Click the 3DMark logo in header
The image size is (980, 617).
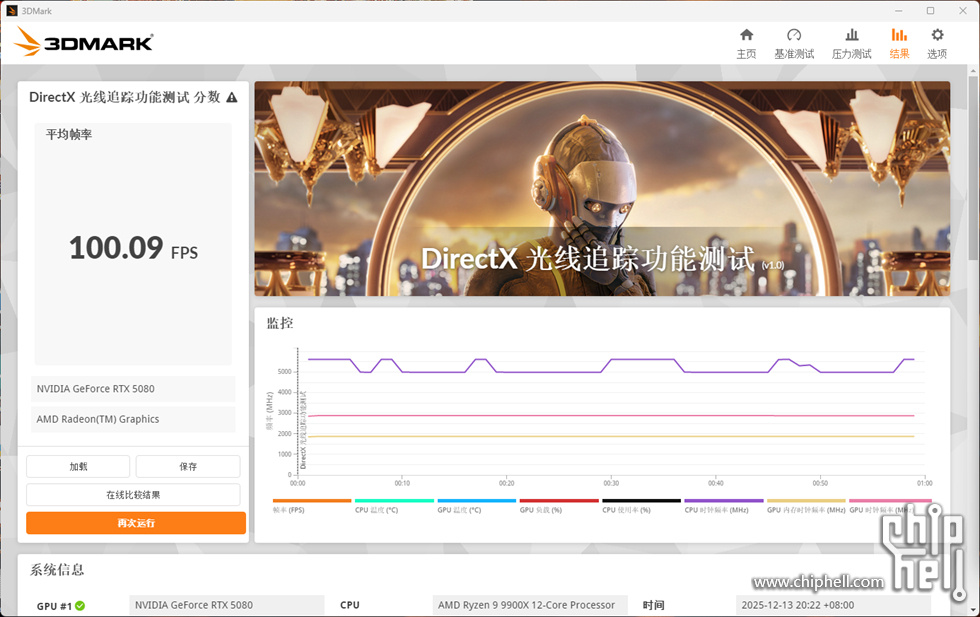point(84,42)
